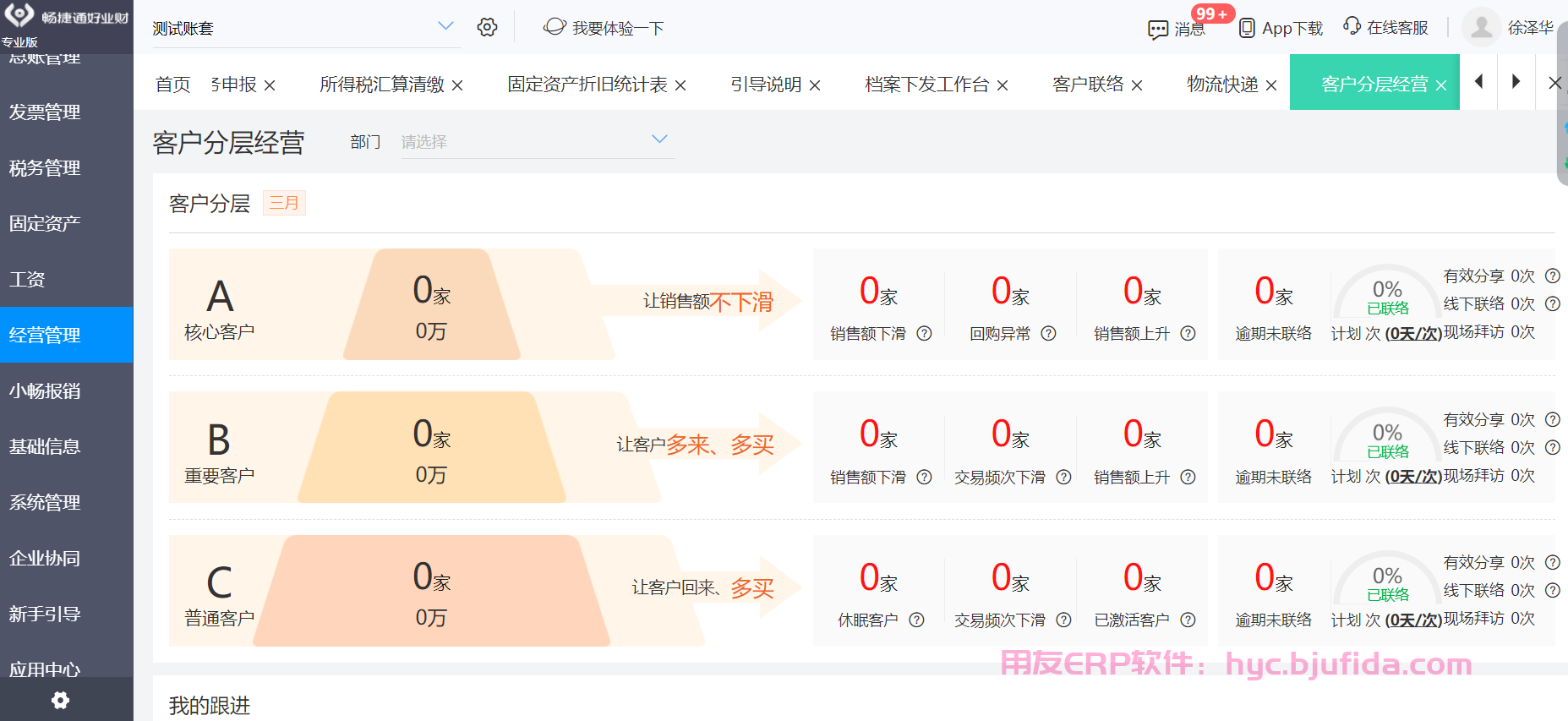Switch to the 引导说明 tab
This screenshot has width=1568, height=721.
[766, 85]
